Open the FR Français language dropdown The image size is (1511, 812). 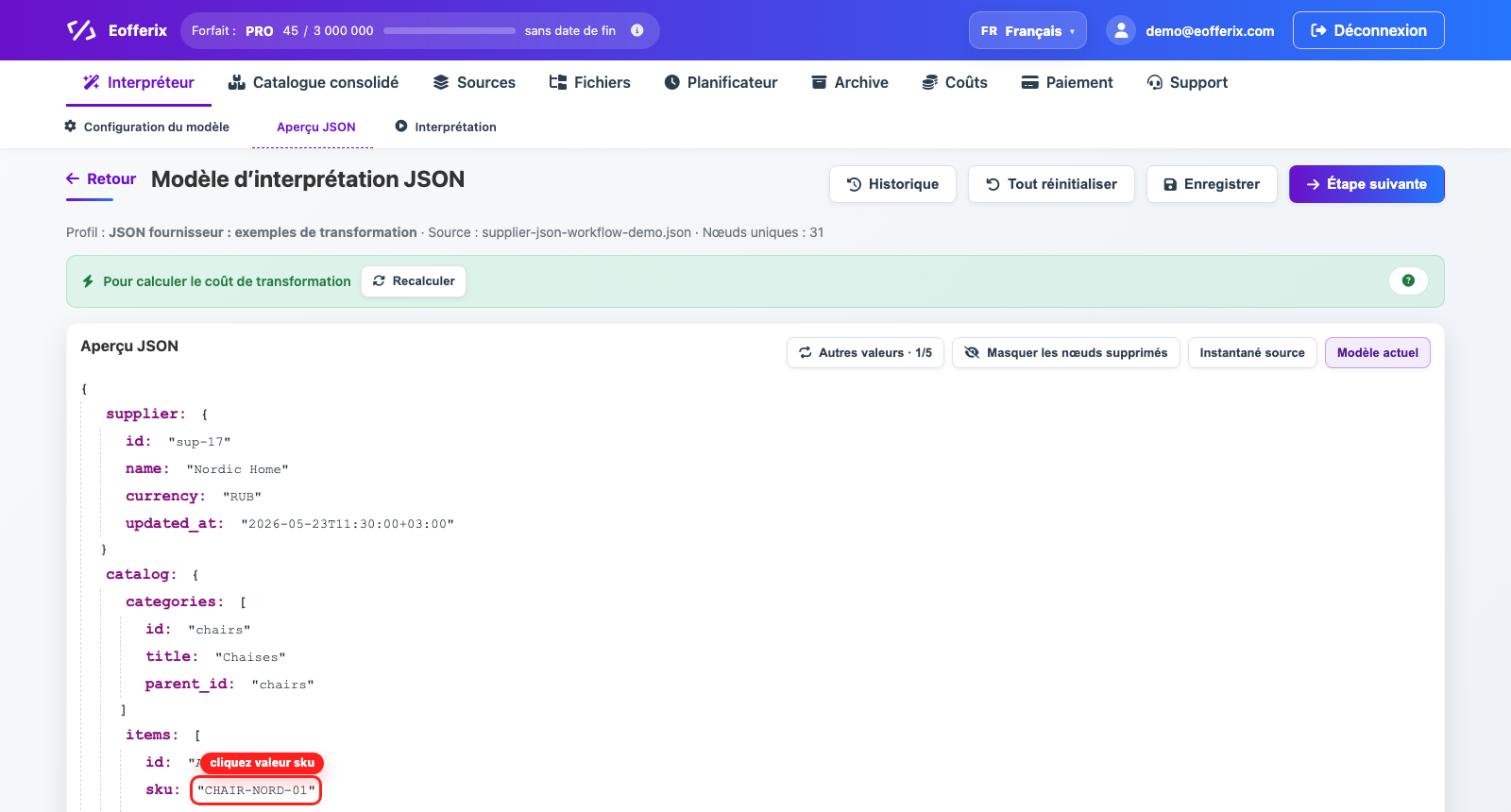pos(1027,30)
